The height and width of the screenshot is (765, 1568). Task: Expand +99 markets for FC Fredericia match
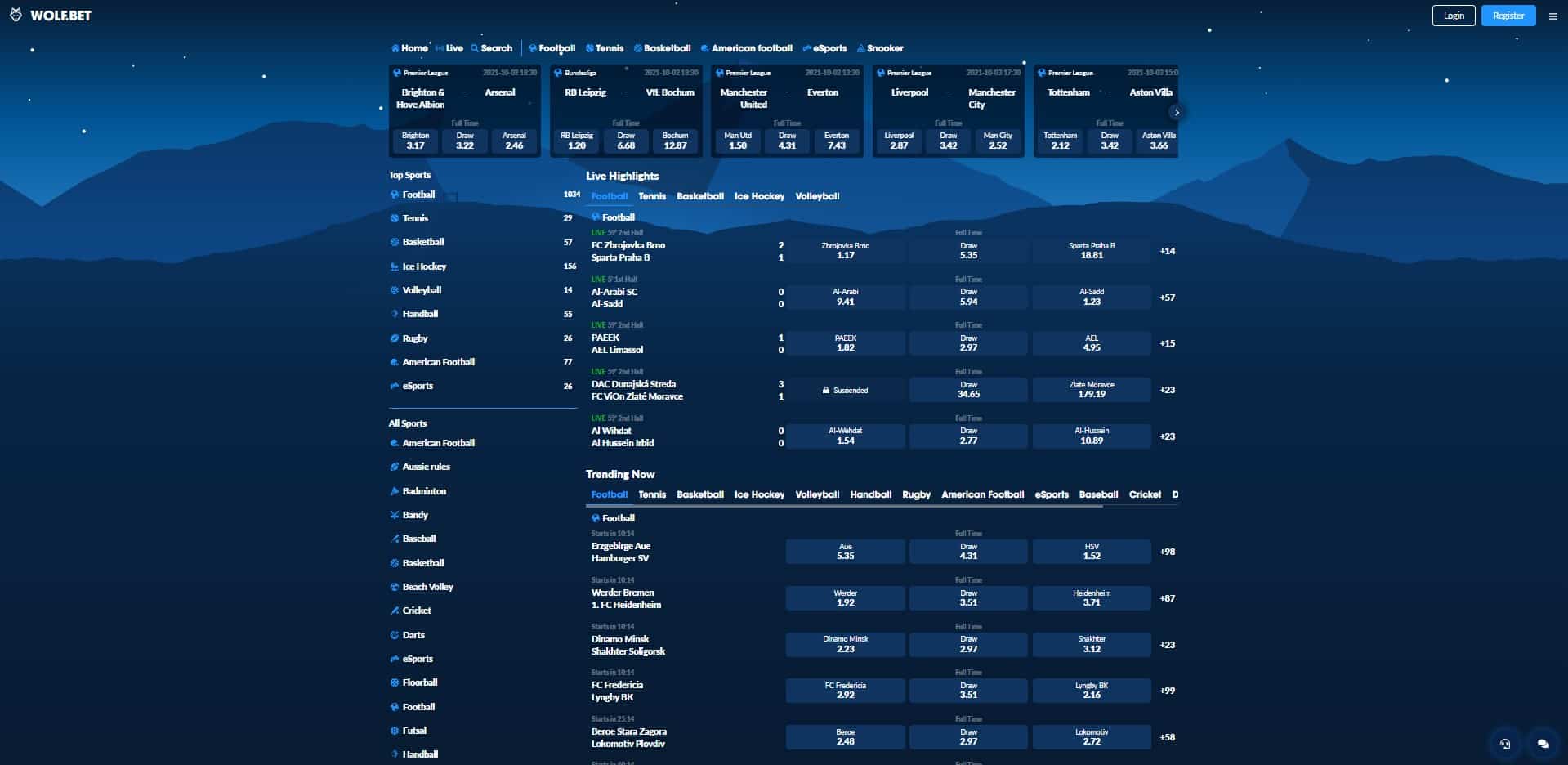1168,691
